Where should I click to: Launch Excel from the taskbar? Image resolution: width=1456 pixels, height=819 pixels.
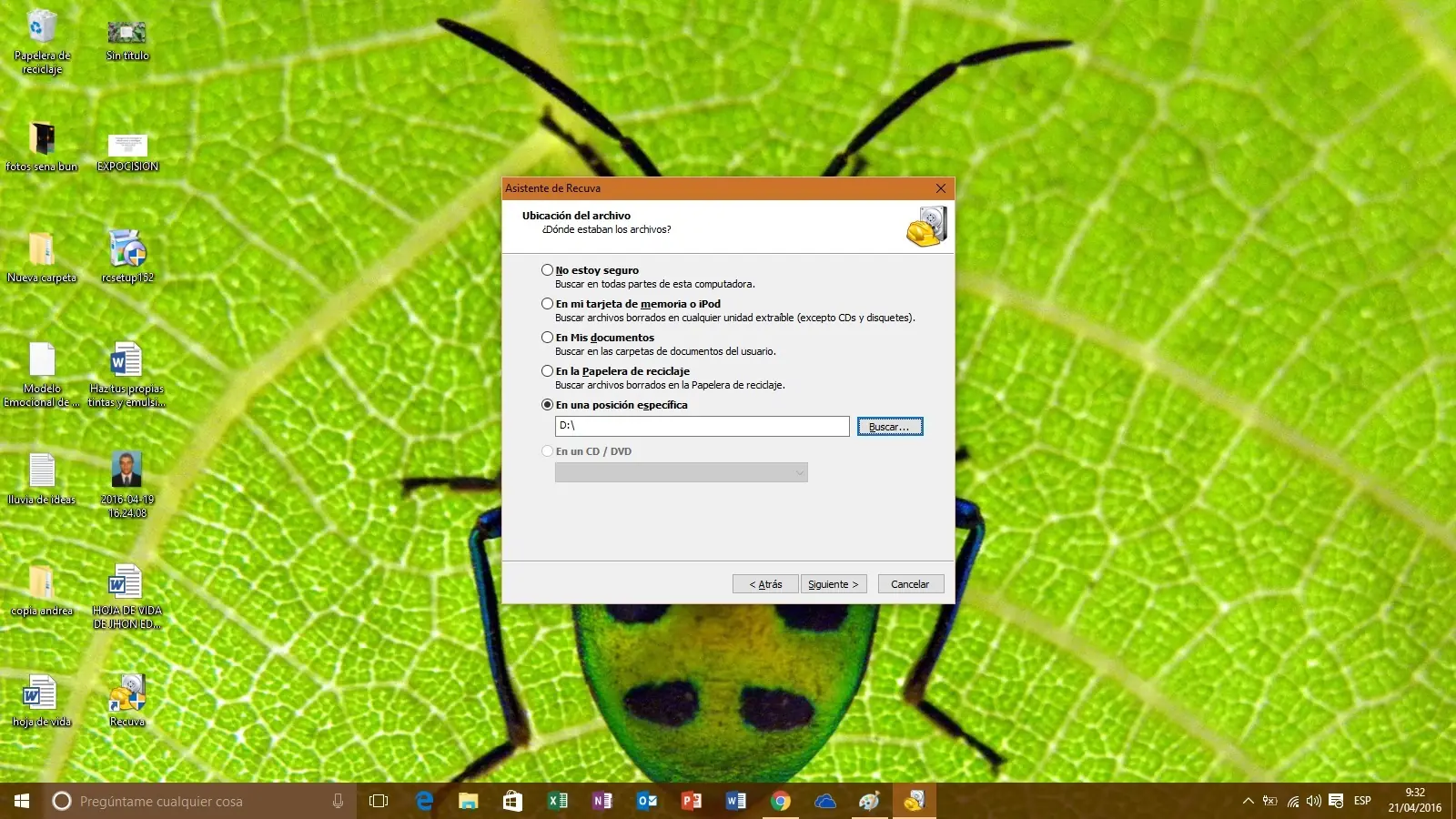(x=557, y=801)
